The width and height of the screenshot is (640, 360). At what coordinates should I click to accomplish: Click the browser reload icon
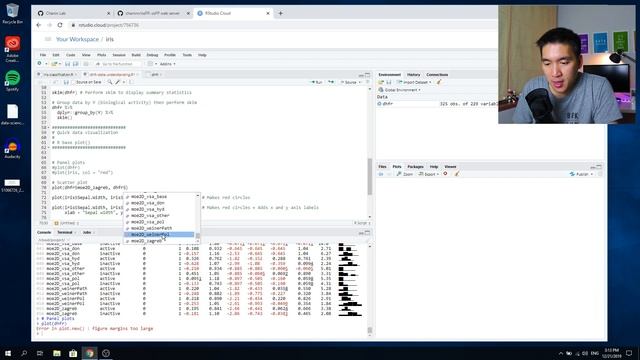[x=60, y=25]
